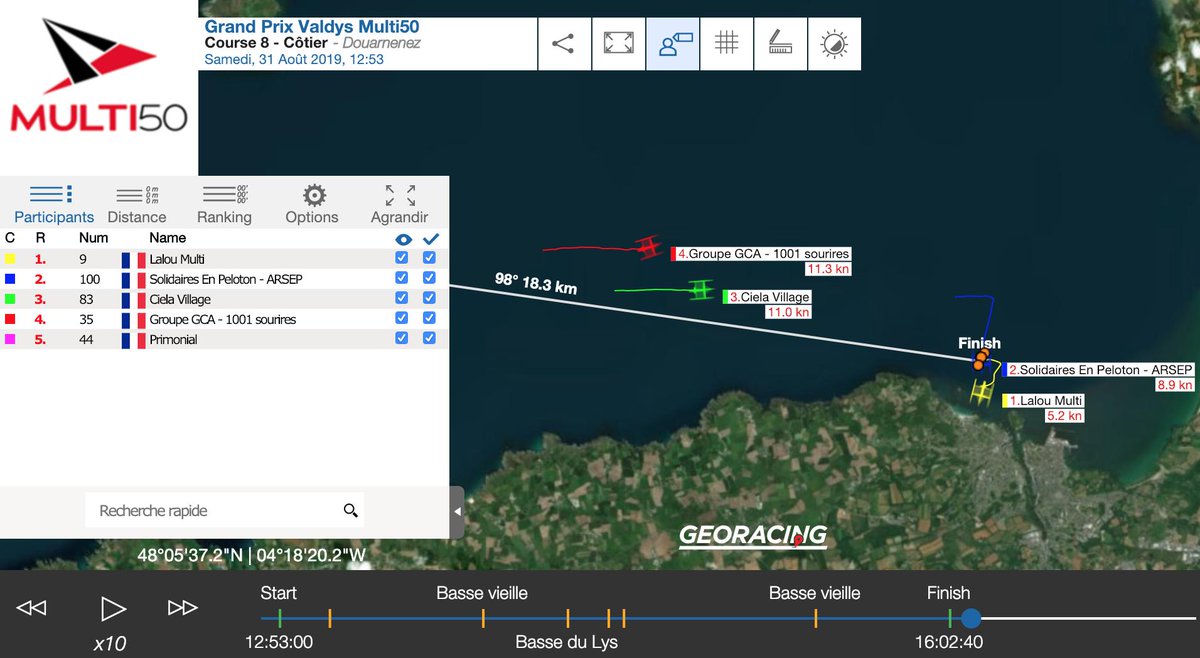
Task: Toggle check column for Primonial
Action: 430,339
